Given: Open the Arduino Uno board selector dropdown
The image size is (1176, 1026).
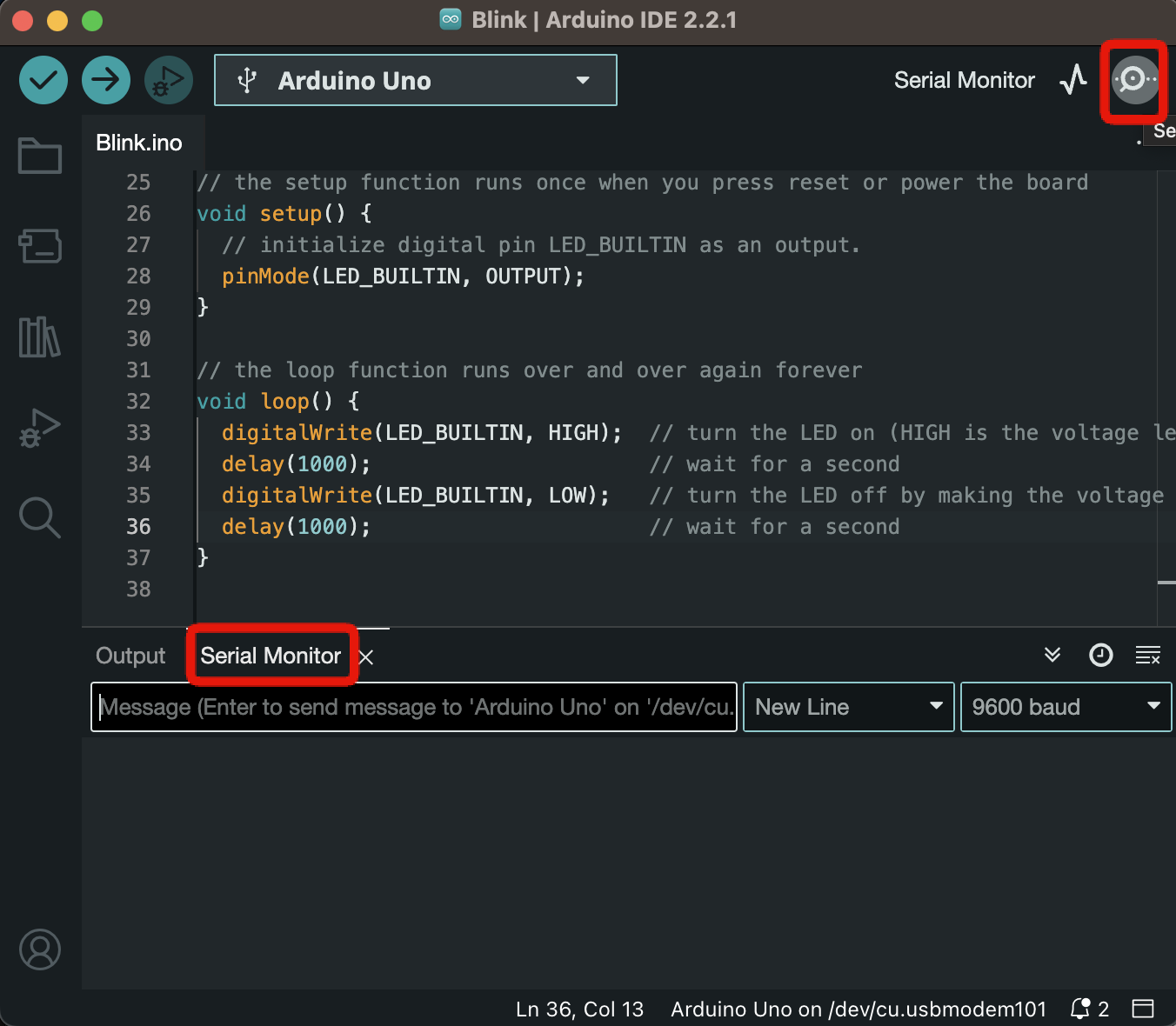Looking at the screenshot, I should 416,80.
